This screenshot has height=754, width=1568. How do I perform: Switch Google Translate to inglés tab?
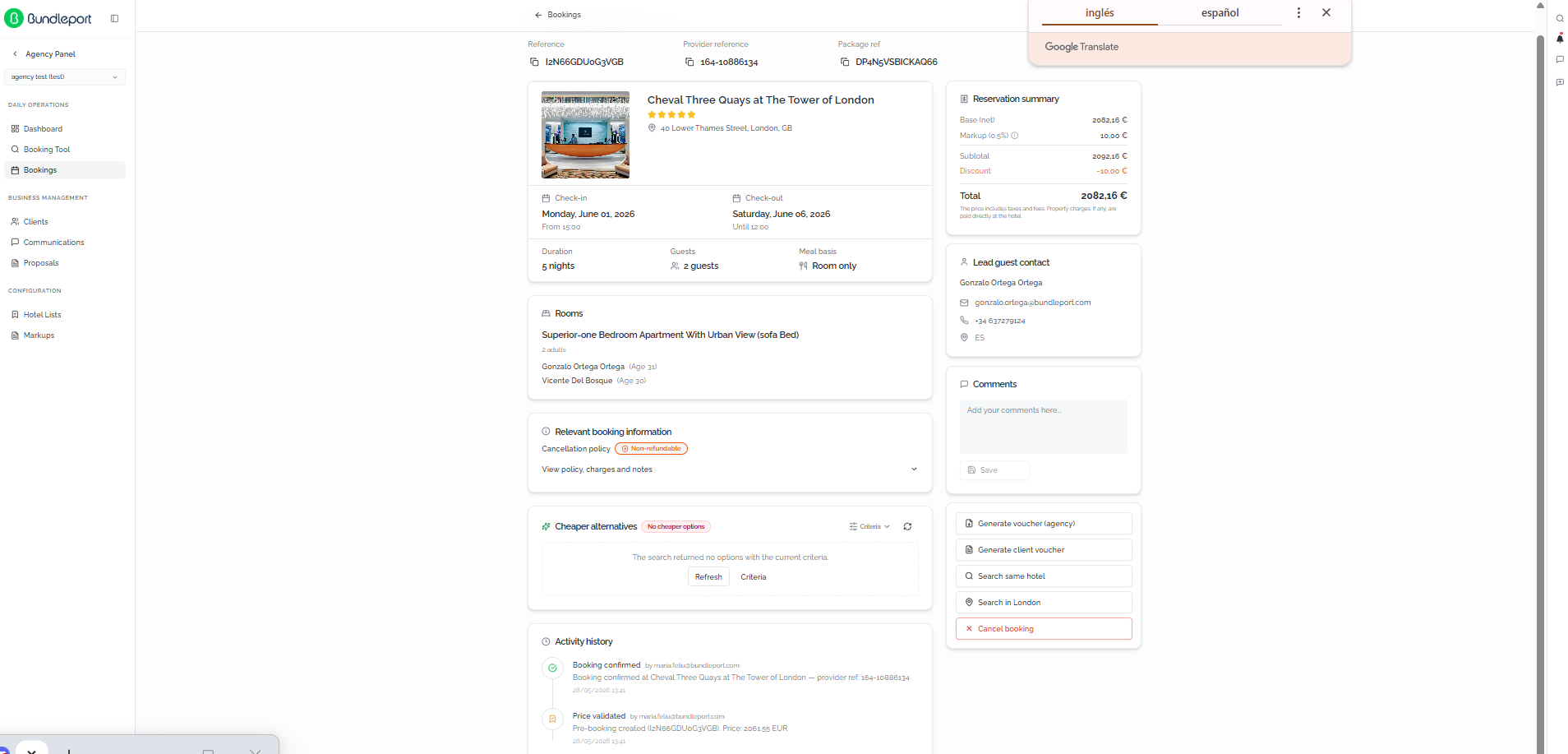click(1100, 13)
